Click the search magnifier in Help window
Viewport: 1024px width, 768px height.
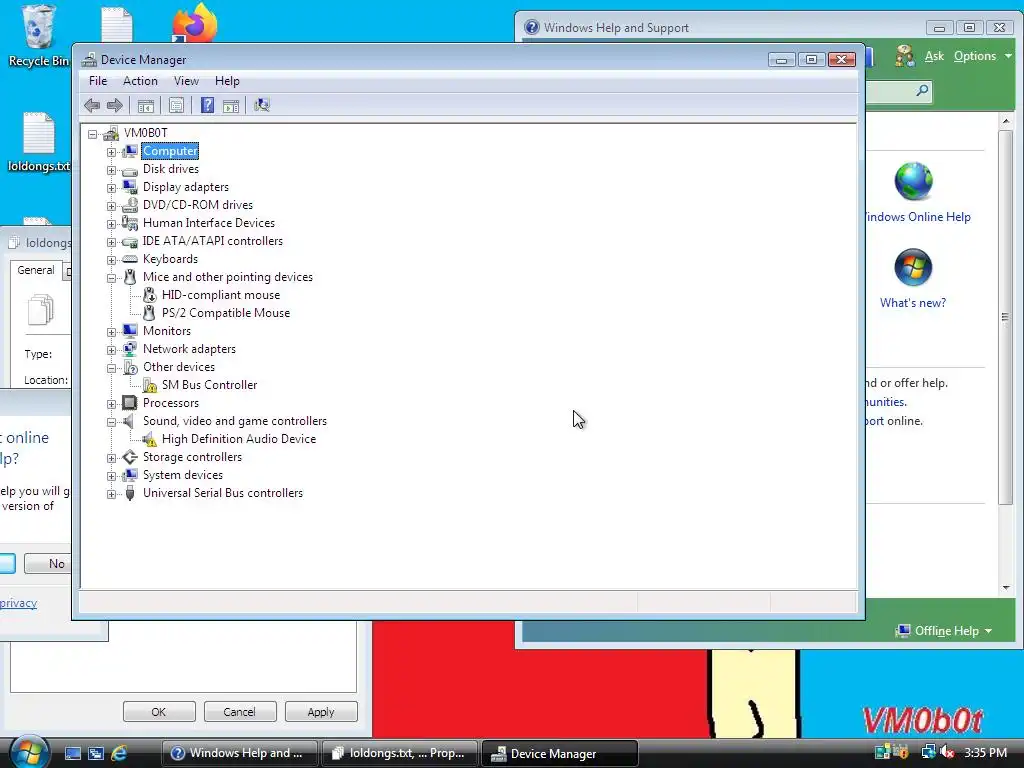point(922,91)
